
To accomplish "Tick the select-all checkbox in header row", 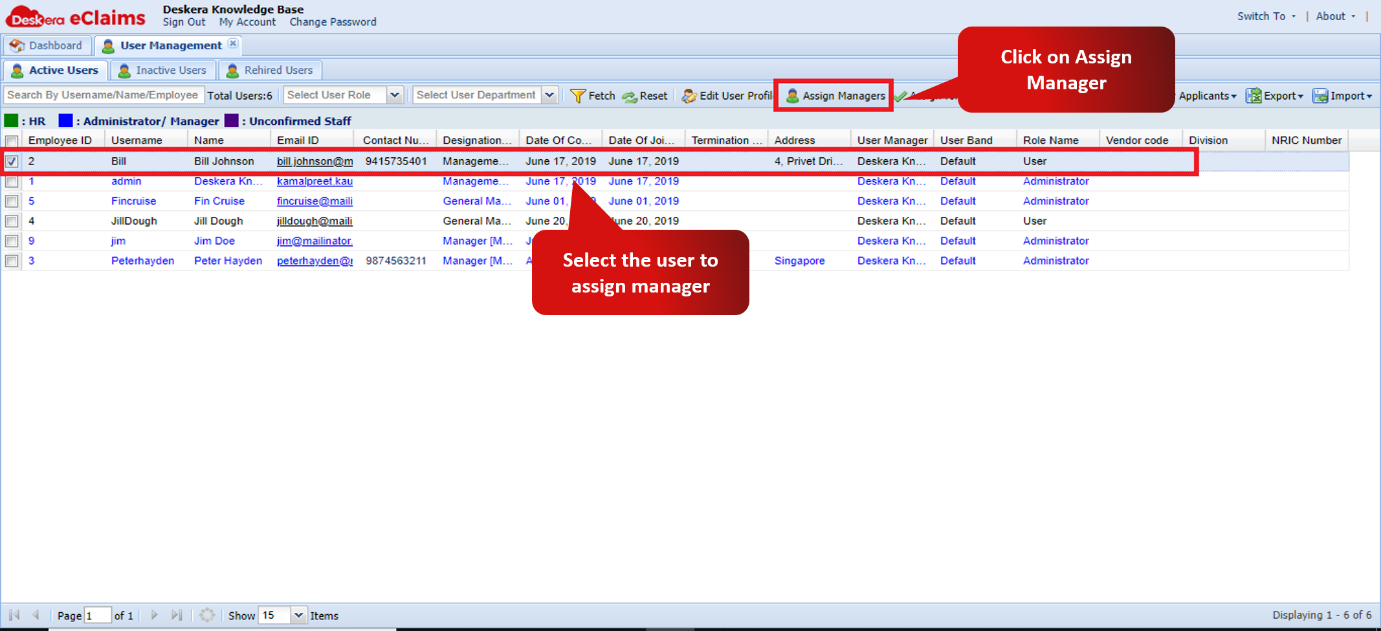I will click(x=11, y=140).
